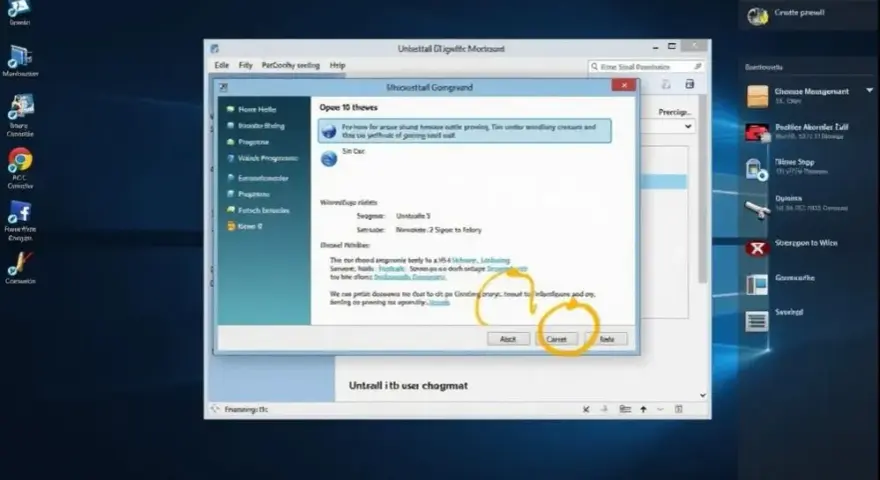Select the fifth dialog sidebar item
This screenshot has width=880, height=480.
tap(258, 178)
